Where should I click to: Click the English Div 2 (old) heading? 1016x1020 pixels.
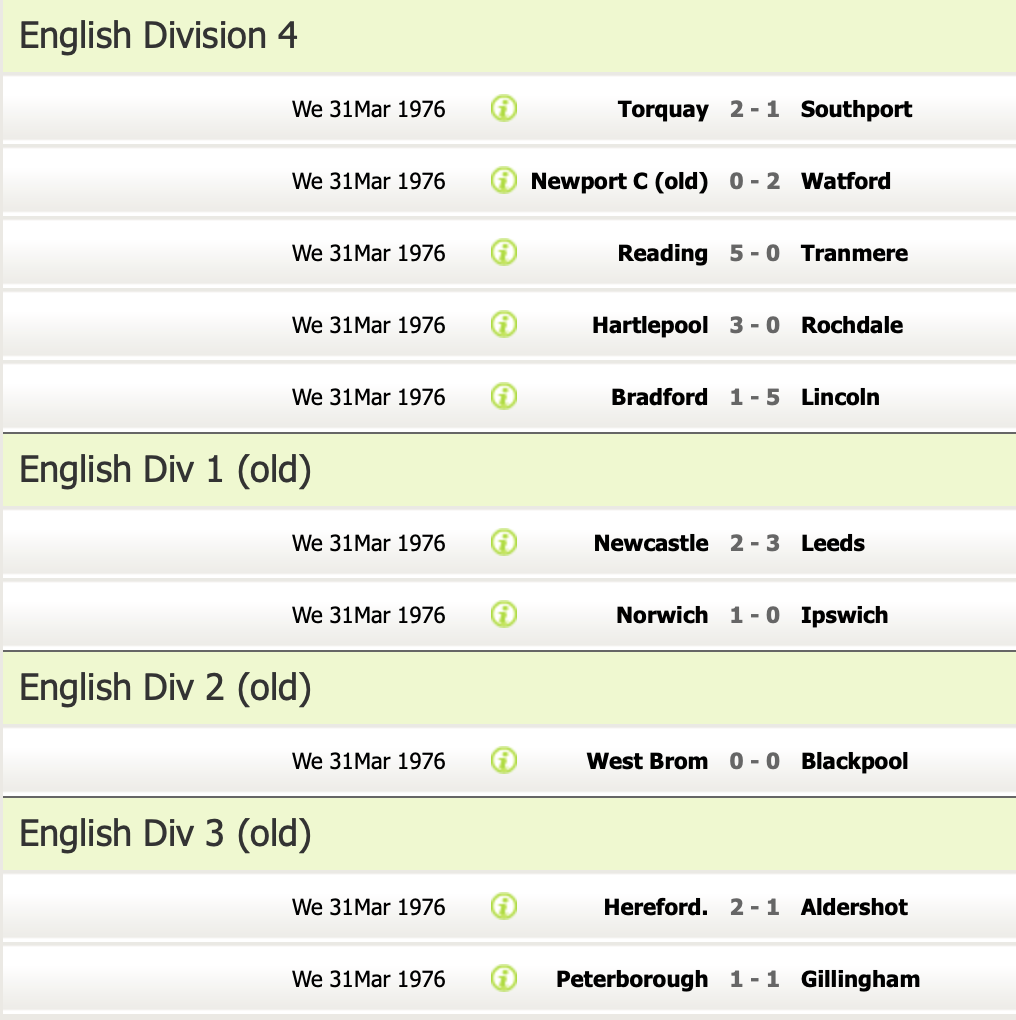pyautogui.click(x=165, y=688)
